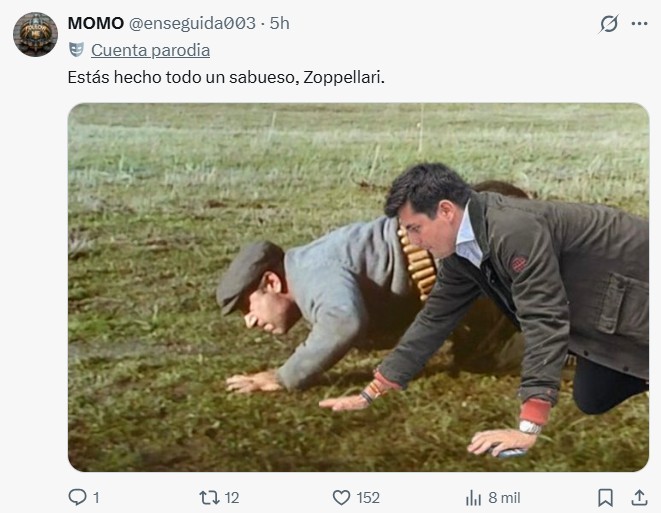Open the attached field photo
The height and width of the screenshot is (513, 661).
point(358,287)
